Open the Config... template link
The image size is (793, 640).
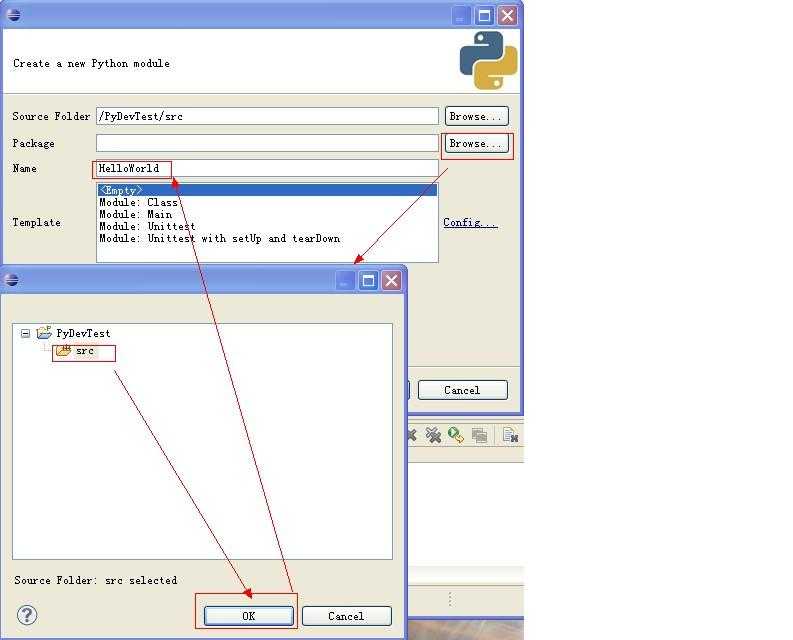click(x=470, y=222)
